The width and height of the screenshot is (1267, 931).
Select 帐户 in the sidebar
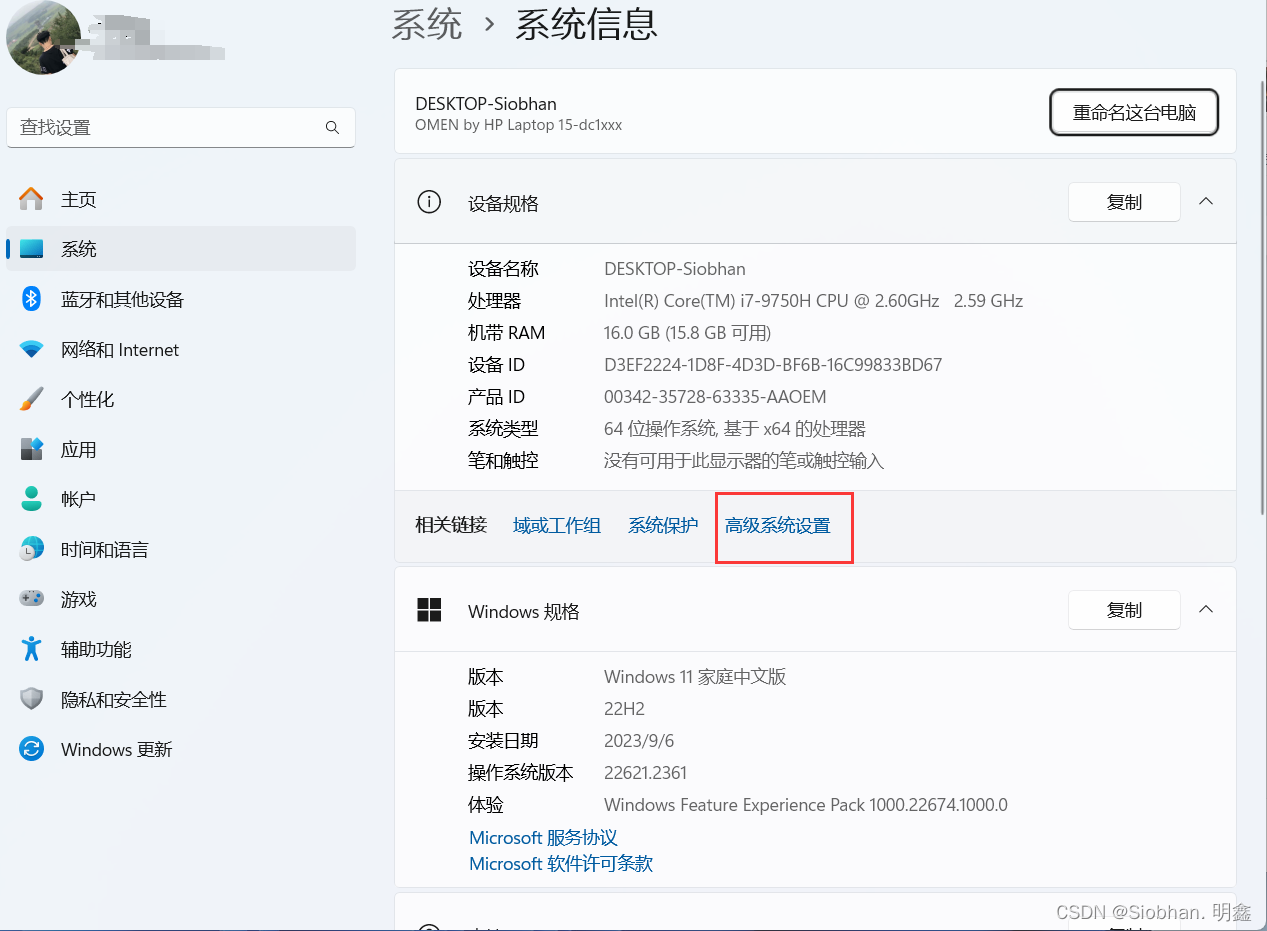[x=180, y=499]
